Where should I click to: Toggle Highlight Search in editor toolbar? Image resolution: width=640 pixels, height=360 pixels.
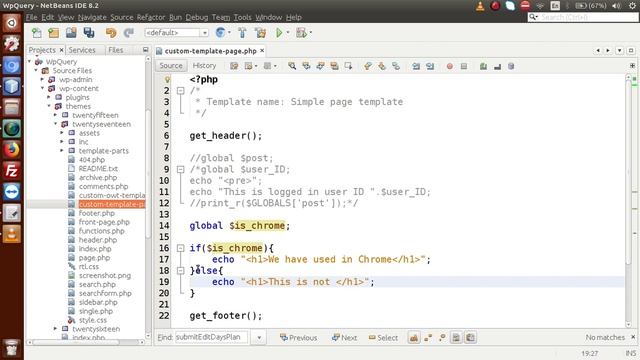click(334, 66)
